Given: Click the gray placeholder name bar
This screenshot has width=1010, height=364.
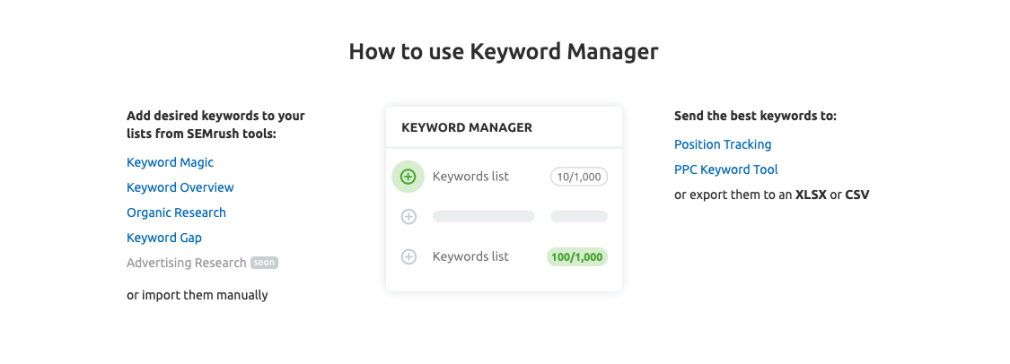Looking at the screenshot, I should point(484,216).
